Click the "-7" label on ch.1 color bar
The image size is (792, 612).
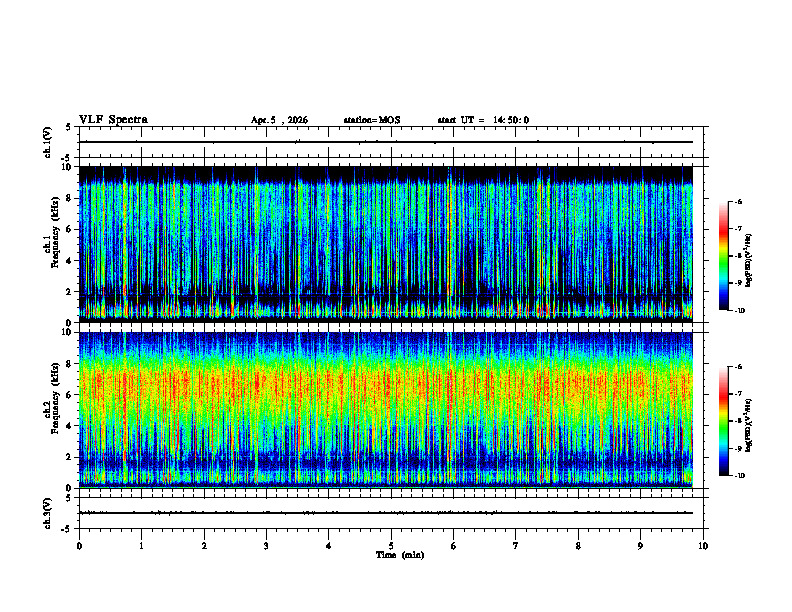point(739,229)
